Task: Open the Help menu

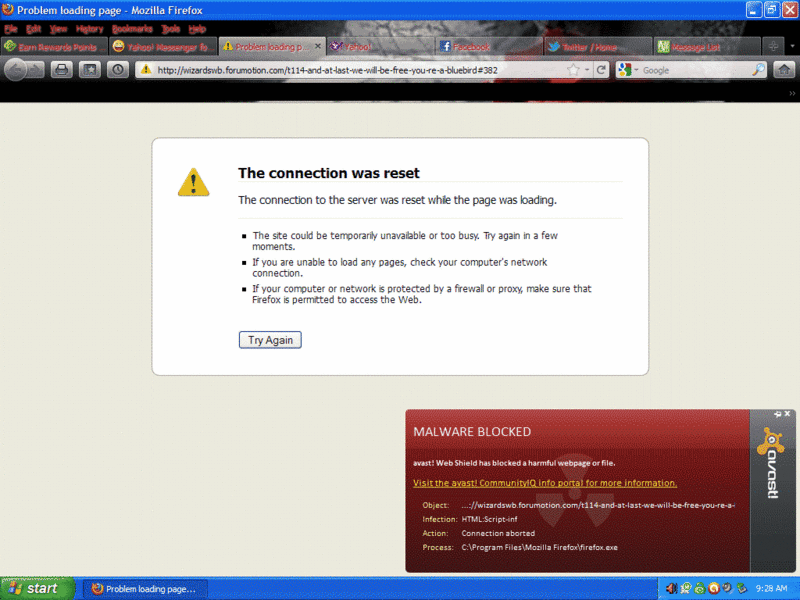Action: (x=197, y=29)
